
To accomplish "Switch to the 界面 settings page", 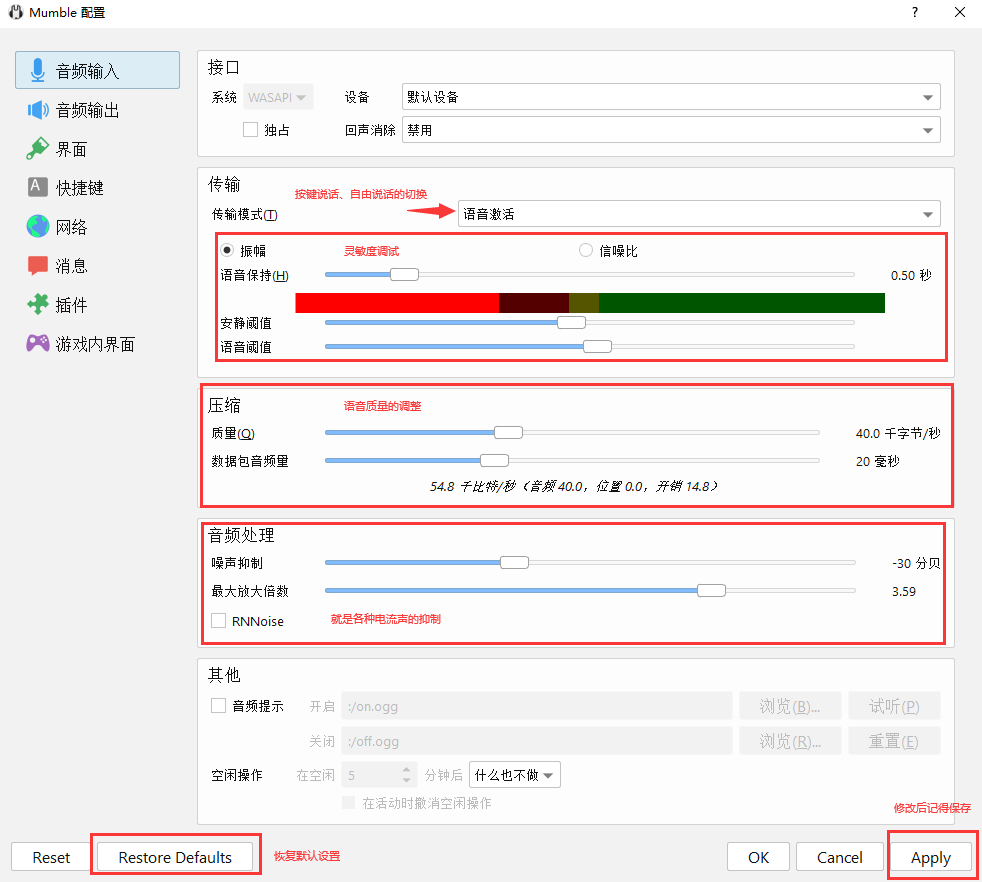I will tap(97, 148).
